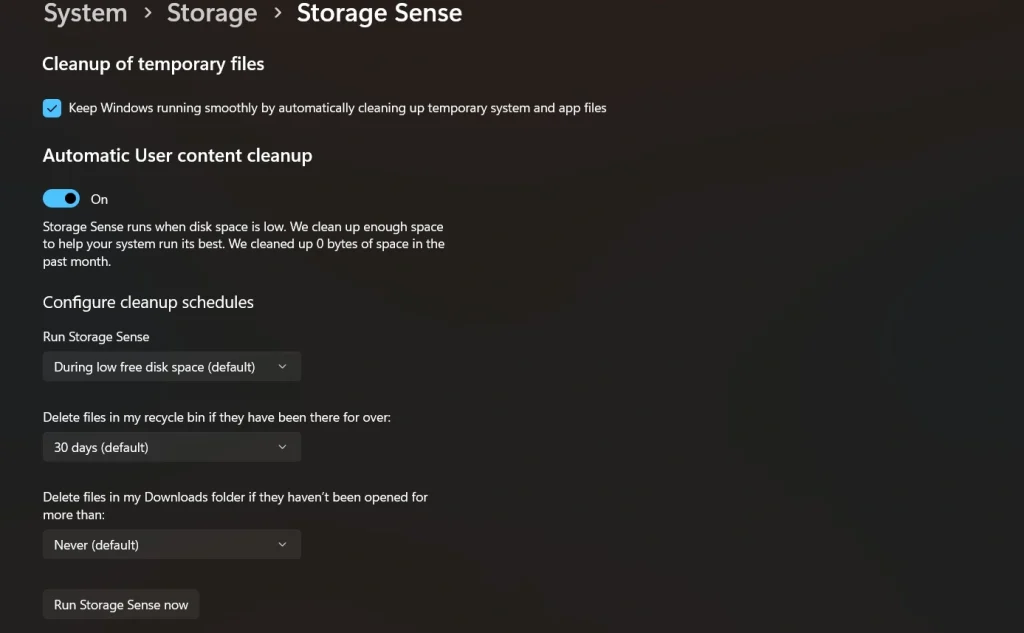Expand the During low free disk space chevron
The image size is (1024, 633).
coord(284,366)
